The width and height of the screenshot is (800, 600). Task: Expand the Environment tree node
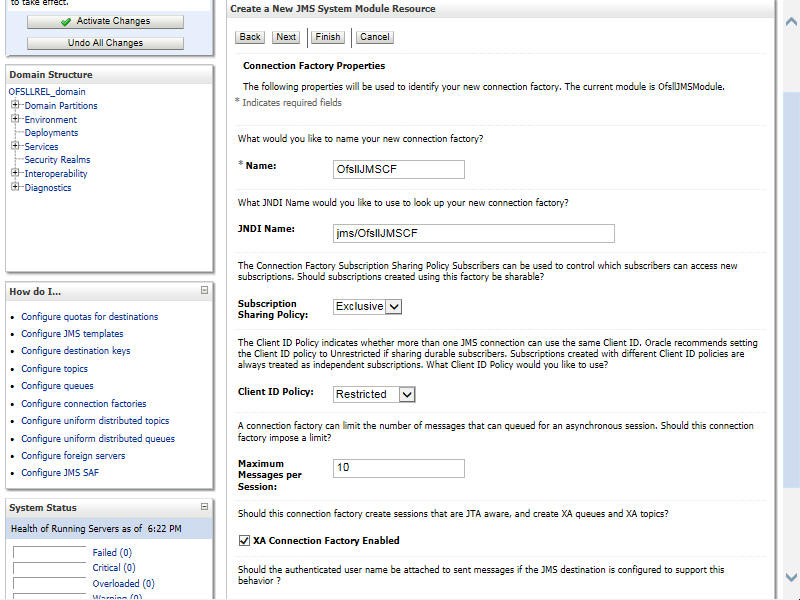16,119
